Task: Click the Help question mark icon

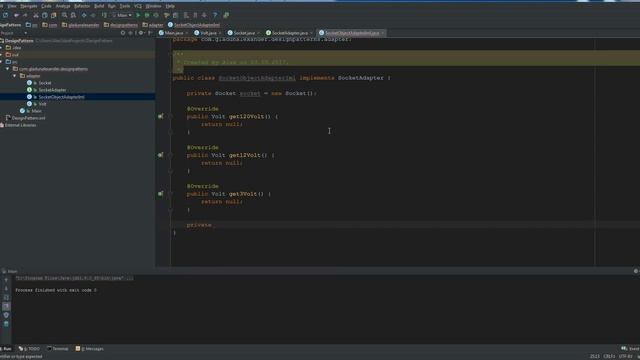Action: pyautogui.click(x=215, y=15)
